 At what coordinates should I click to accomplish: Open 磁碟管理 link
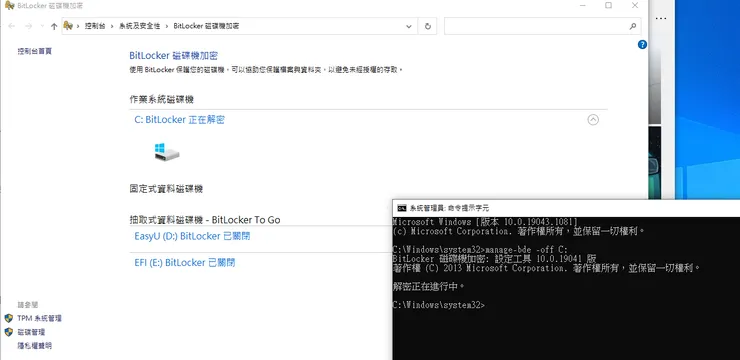click(31, 332)
